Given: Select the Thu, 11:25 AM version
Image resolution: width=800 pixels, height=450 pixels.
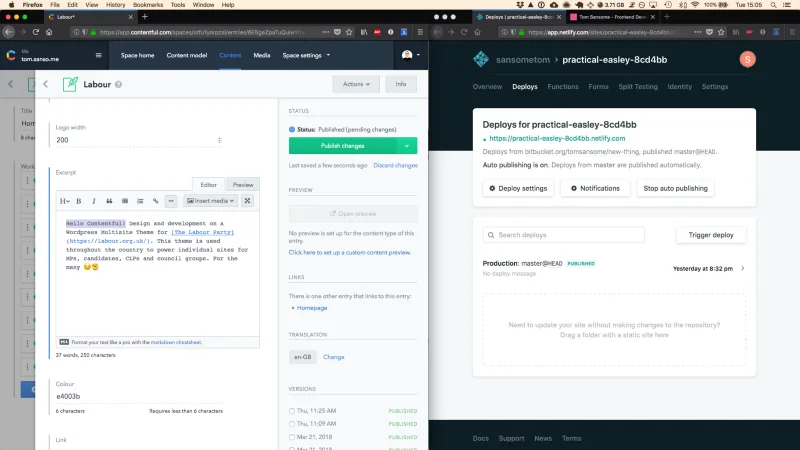Looking at the screenshot, I should point(292,411).
